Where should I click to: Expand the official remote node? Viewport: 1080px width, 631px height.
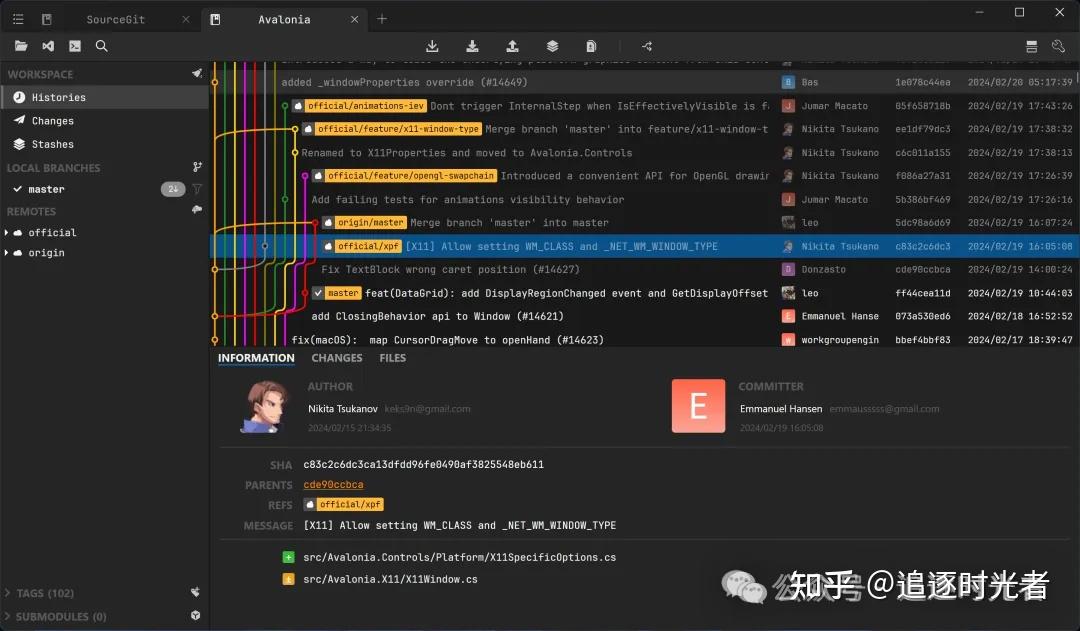(x=7, y=233)
